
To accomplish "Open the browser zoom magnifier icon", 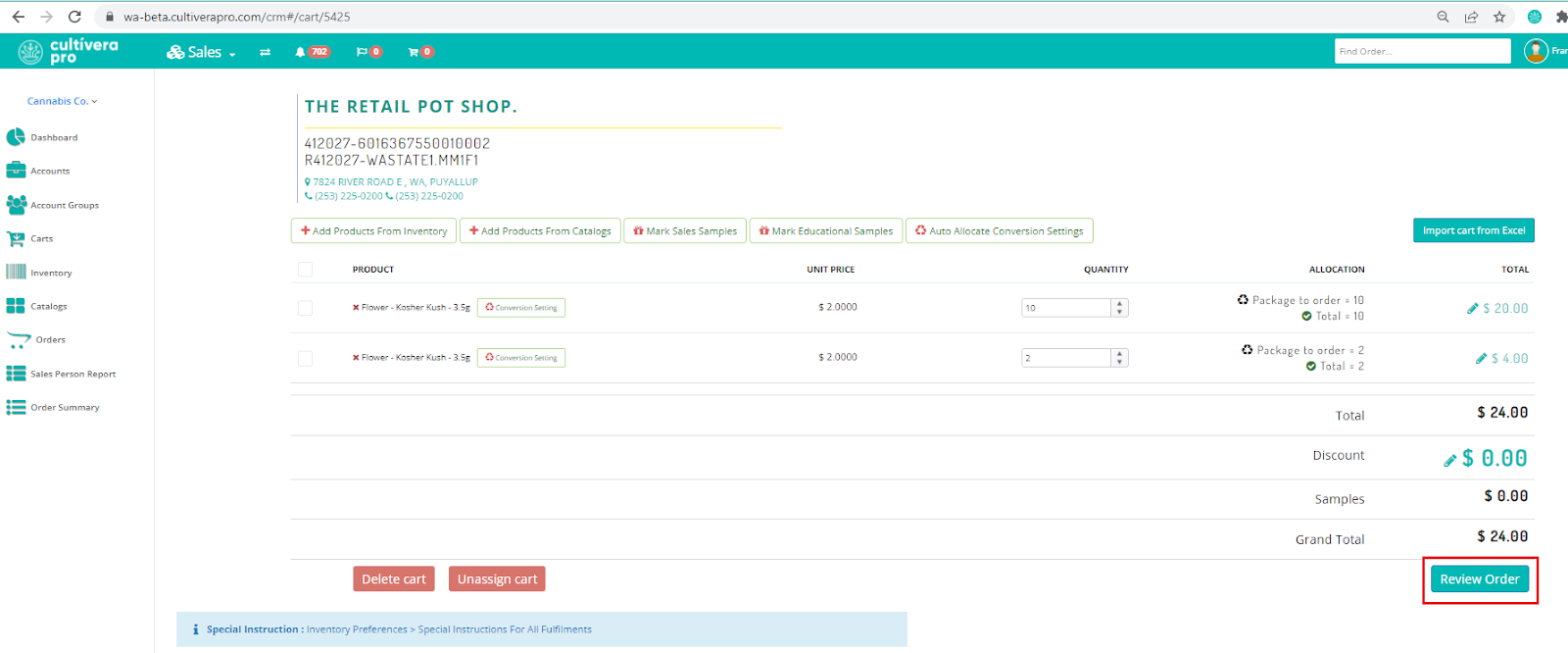I will pyautogui.click(x=1443, y=17).
